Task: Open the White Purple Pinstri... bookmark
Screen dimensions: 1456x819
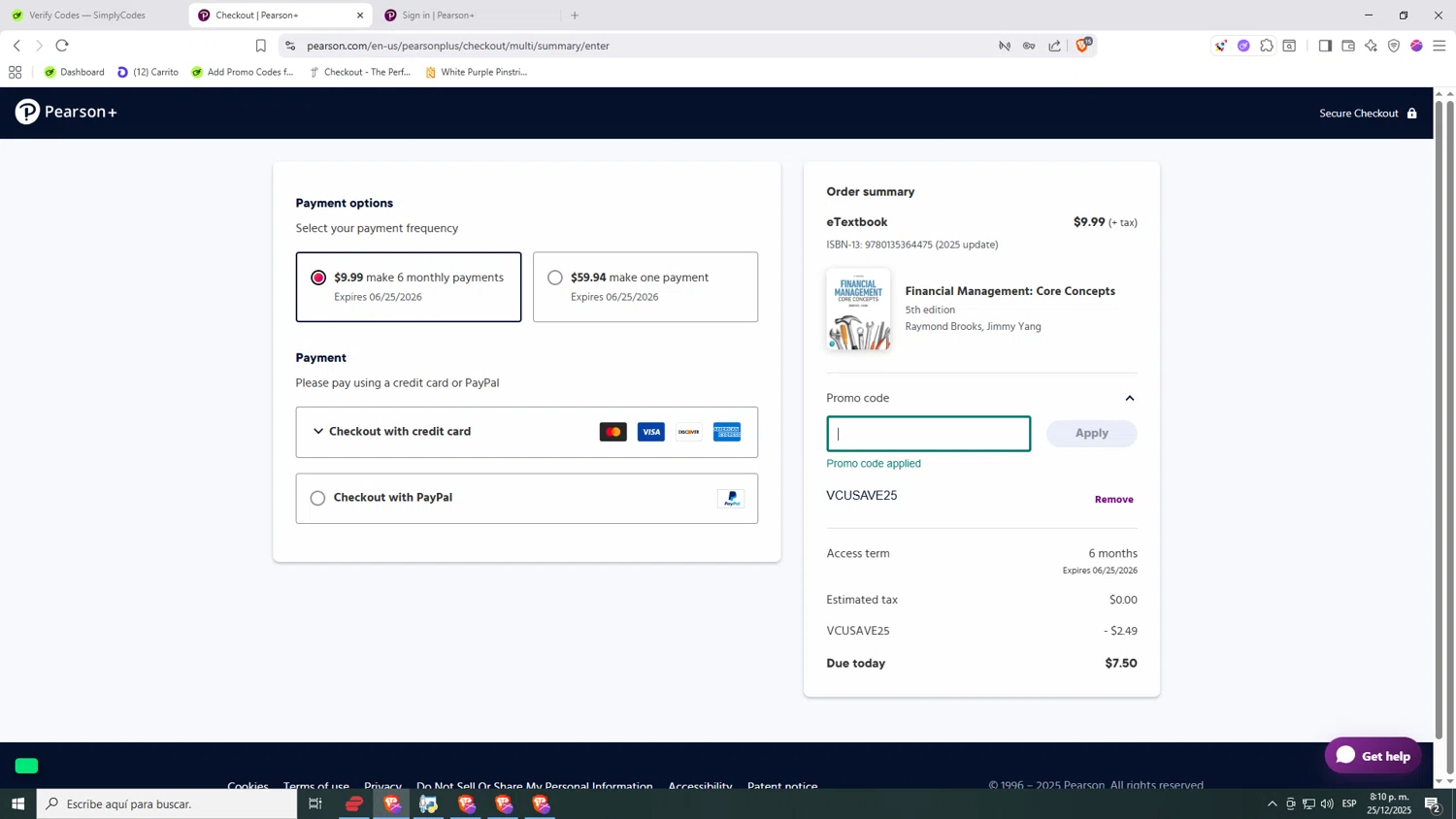Action: [x=477, y=72]
